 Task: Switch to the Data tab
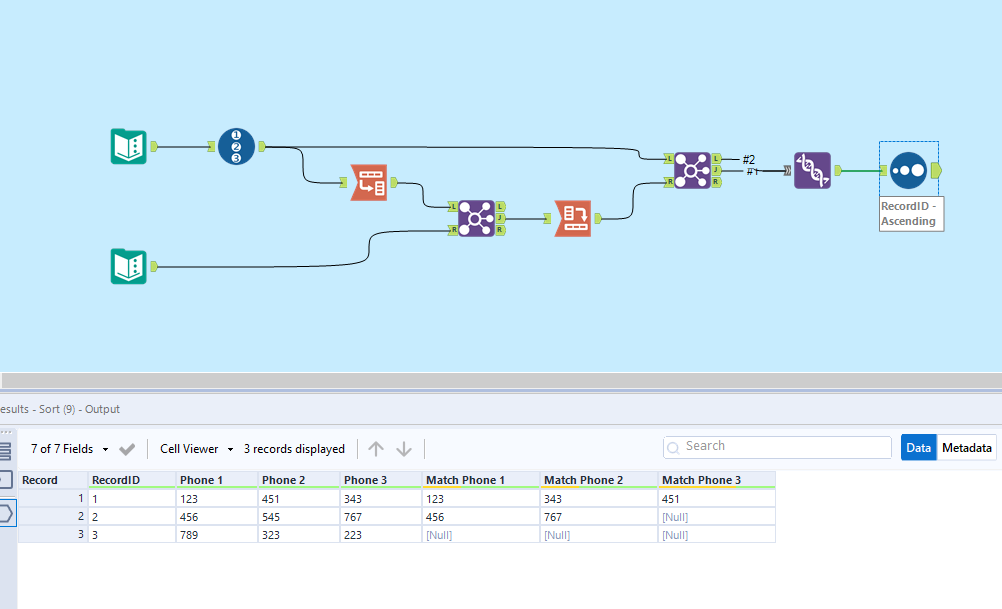point(918,447)
